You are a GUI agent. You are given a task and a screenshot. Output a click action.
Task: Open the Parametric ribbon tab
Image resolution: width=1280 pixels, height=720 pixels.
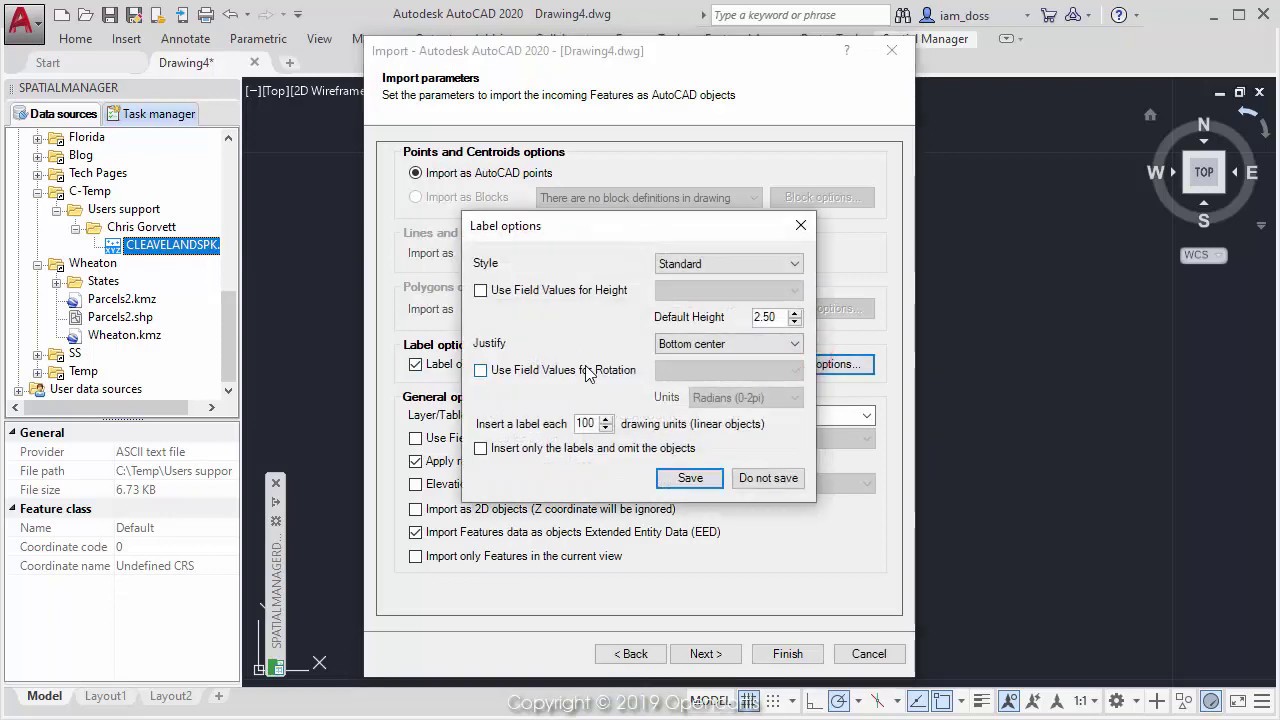(x=258, y=39)
